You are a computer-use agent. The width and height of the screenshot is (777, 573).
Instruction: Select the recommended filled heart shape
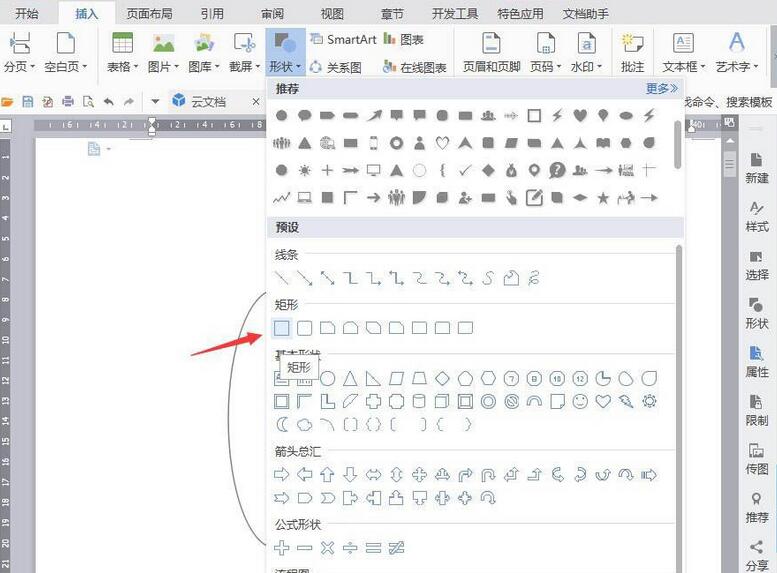pos(580,115)
